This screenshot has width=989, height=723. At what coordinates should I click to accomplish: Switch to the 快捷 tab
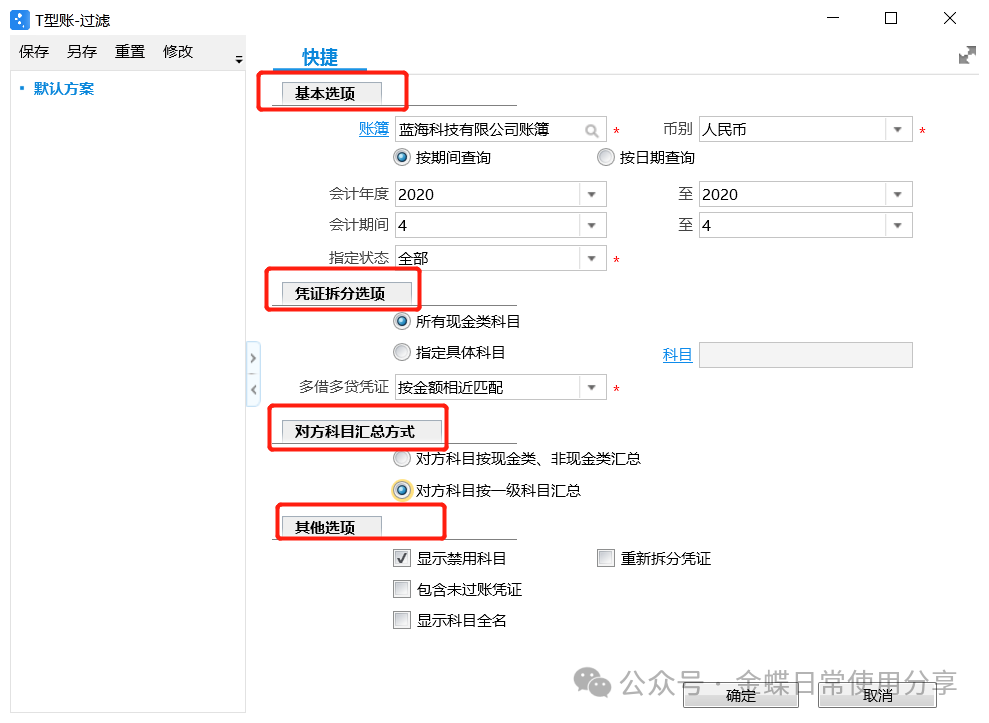(x=320, y=57)
